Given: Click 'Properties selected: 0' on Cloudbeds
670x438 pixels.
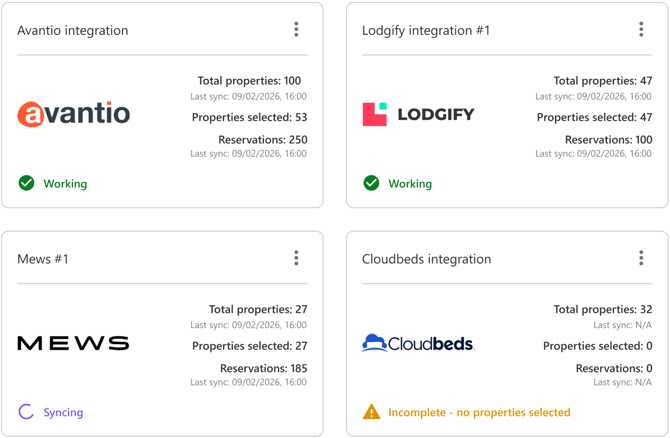Looking at the screenshot, I should coord(597,346).
